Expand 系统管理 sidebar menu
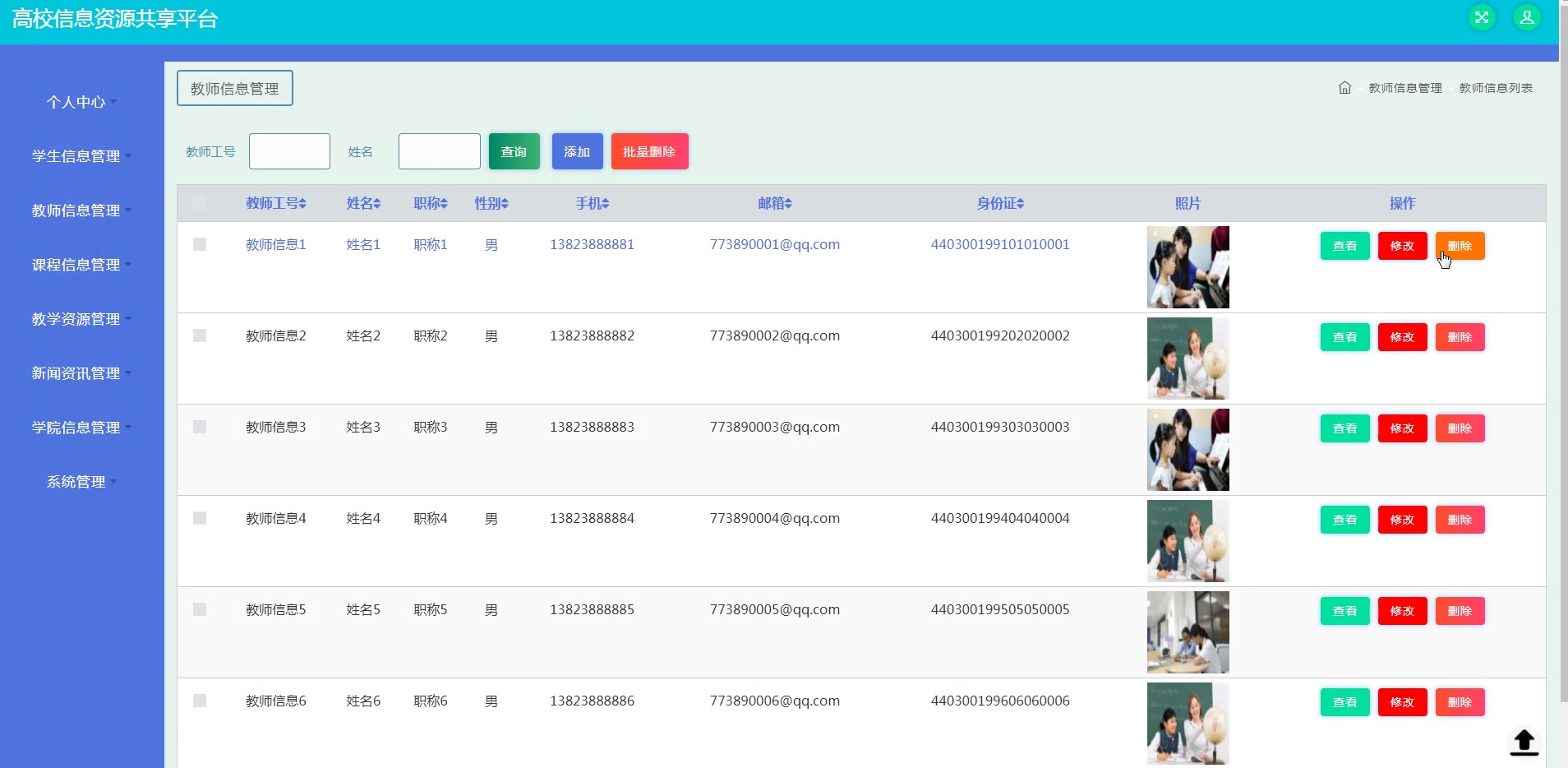Screen dimensions: 1568x768 coord(81,482)
